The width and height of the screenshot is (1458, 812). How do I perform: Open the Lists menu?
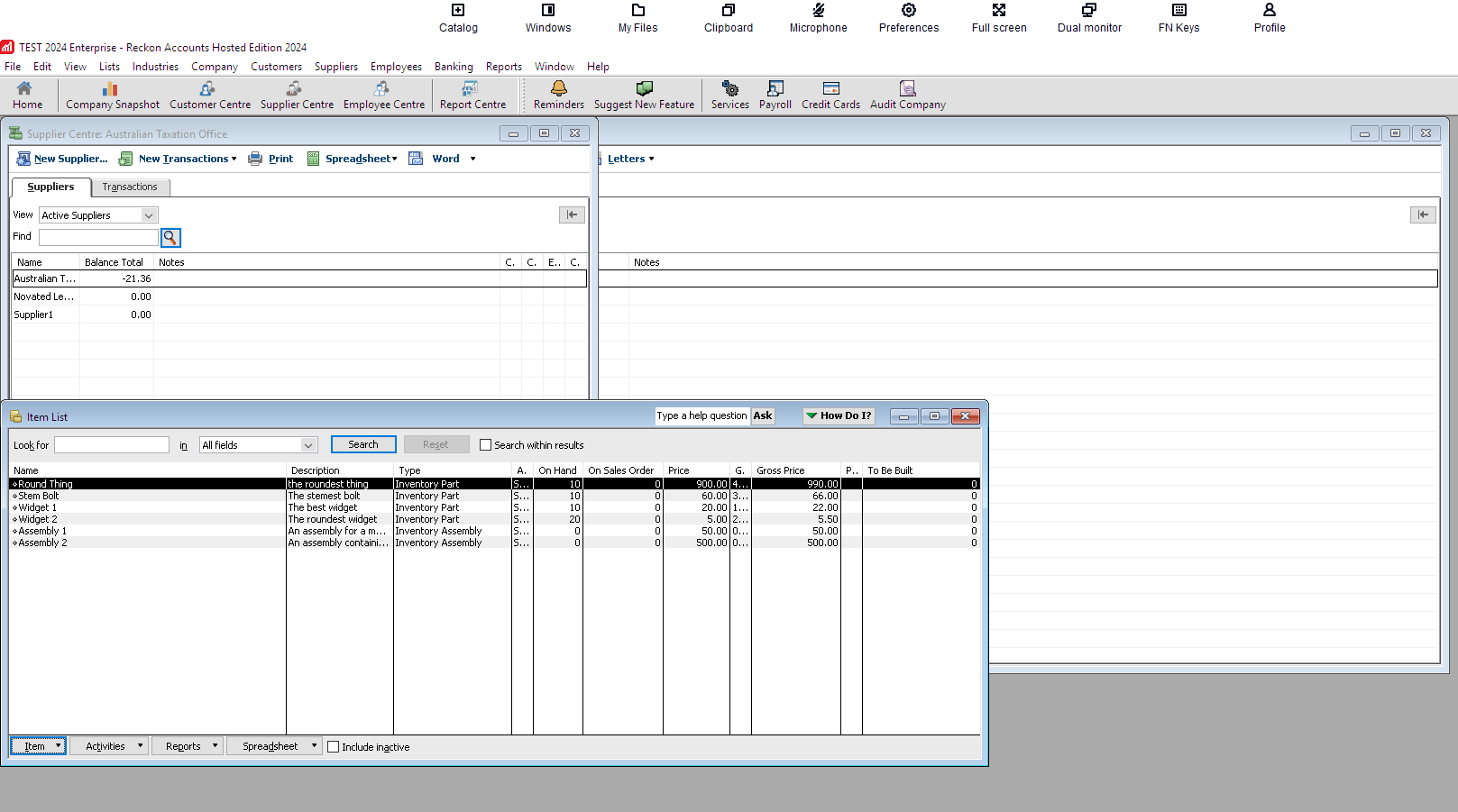[109, 67]
